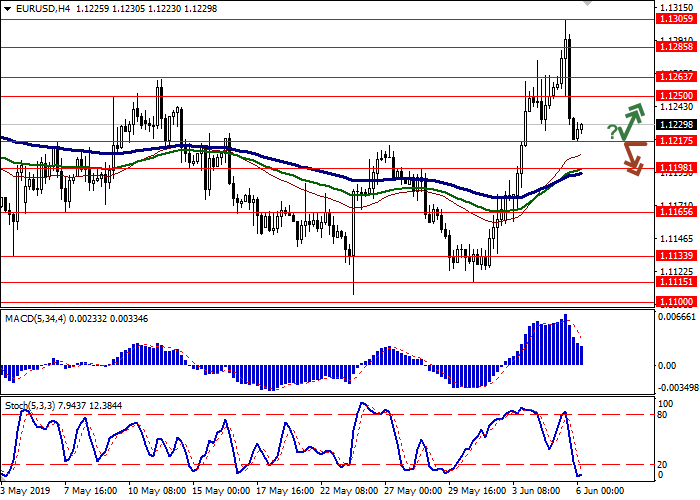Click the red downward forecast arrow
The height and width of the screenshot is (500, 700).
click(631, 159)
